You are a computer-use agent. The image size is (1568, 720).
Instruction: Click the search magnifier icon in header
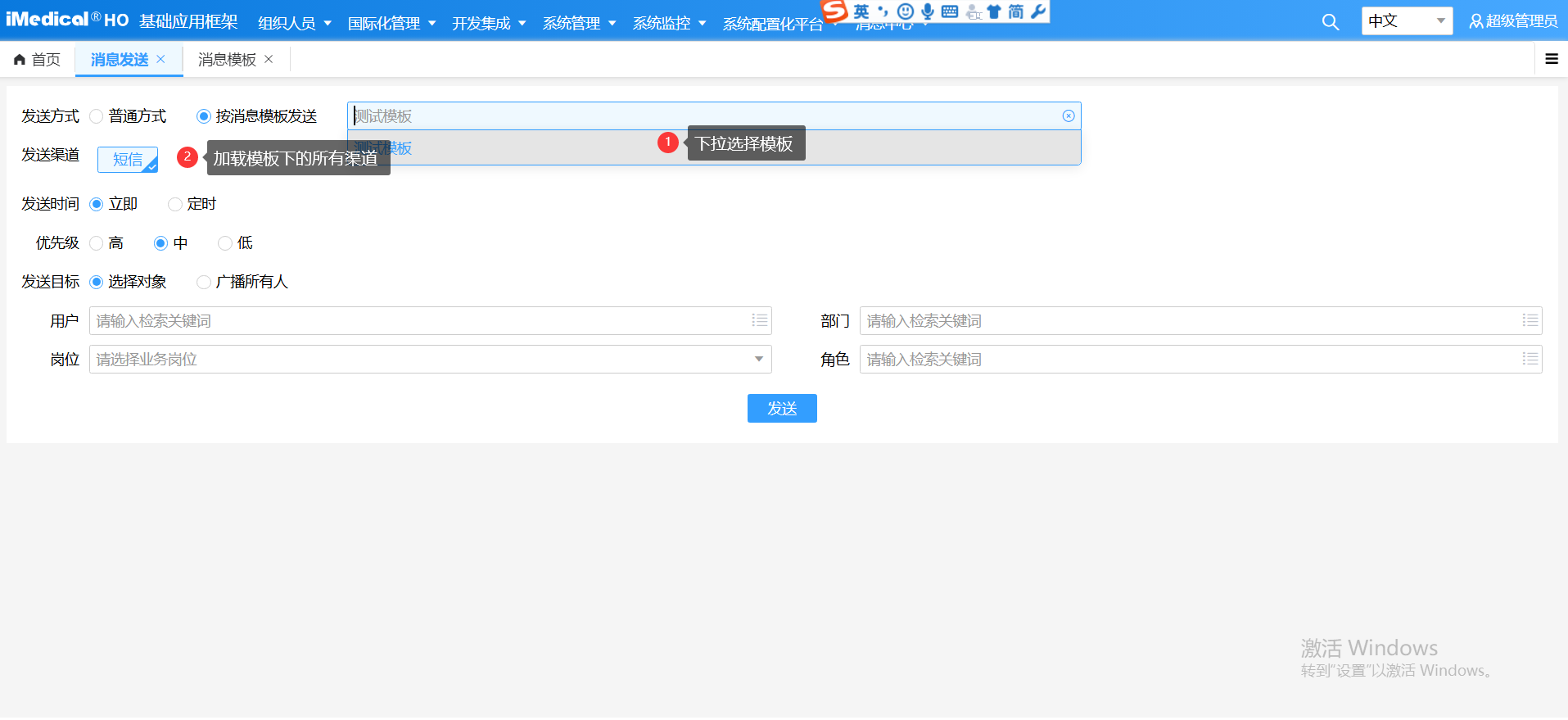coord(1330,22)
